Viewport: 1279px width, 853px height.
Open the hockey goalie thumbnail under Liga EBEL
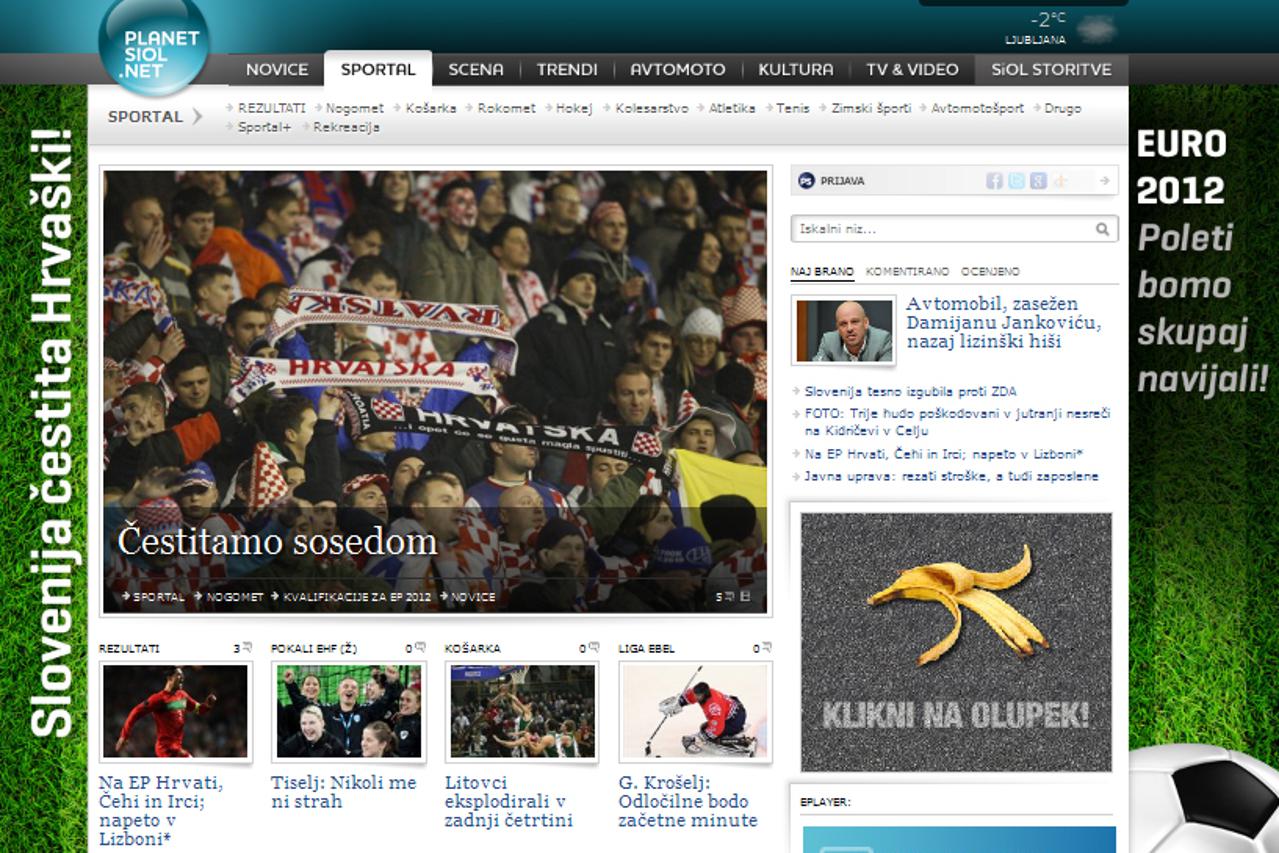(x=695, y=711)
